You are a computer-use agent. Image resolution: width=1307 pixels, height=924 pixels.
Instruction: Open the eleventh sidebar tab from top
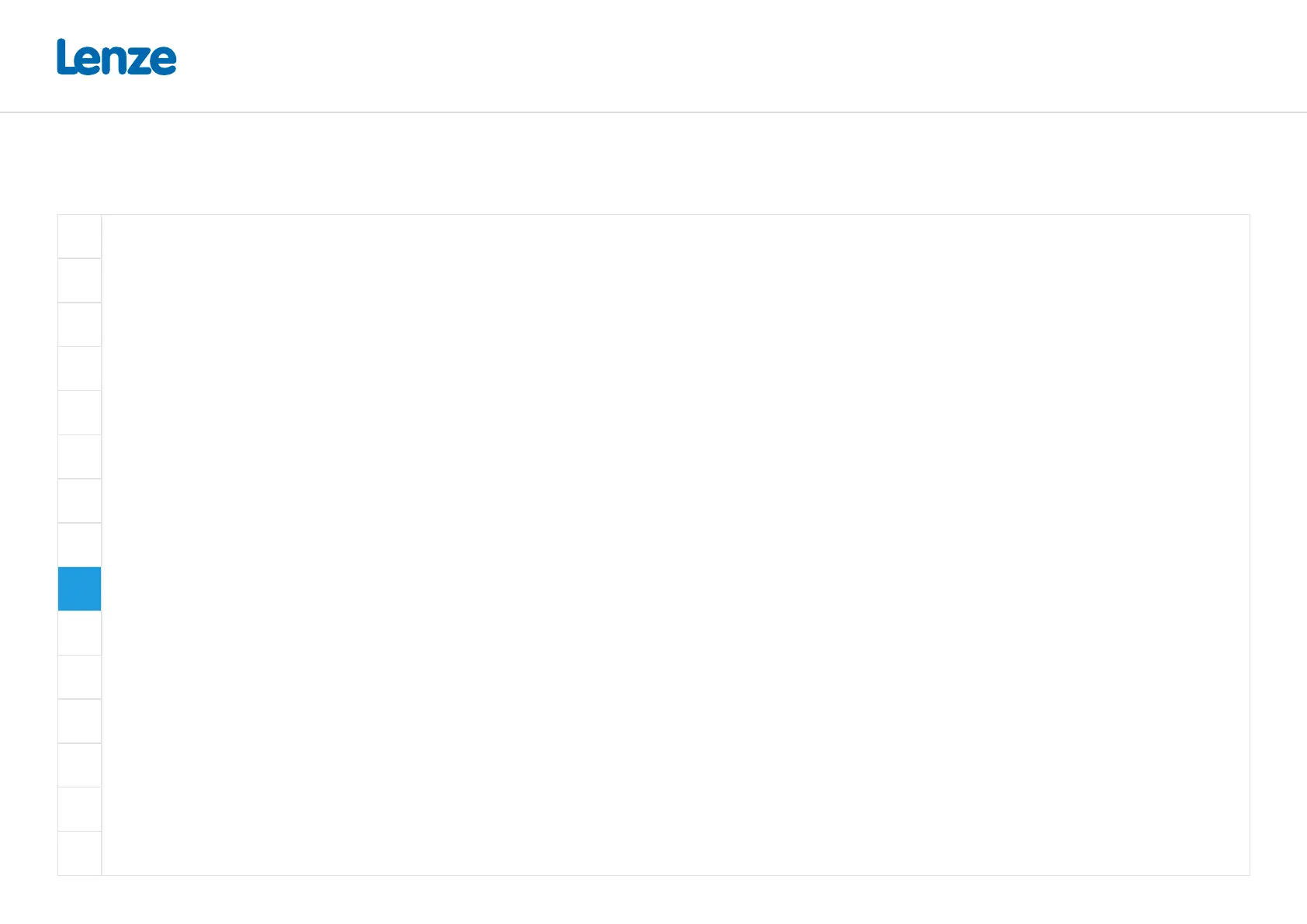79,677
